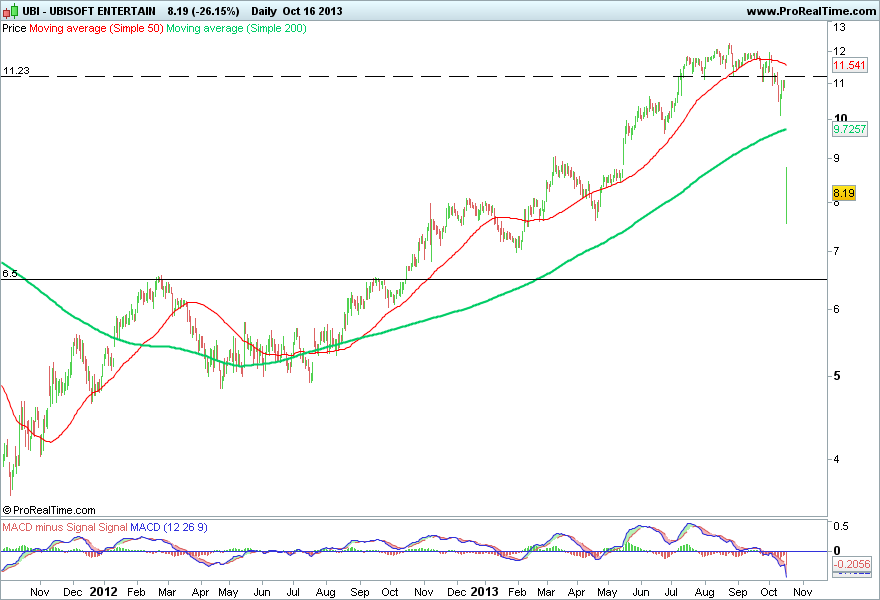This screenshot has height=600, width=880.
Task: Click the Feb label just after 2013
Action: (x=517, y=592)
